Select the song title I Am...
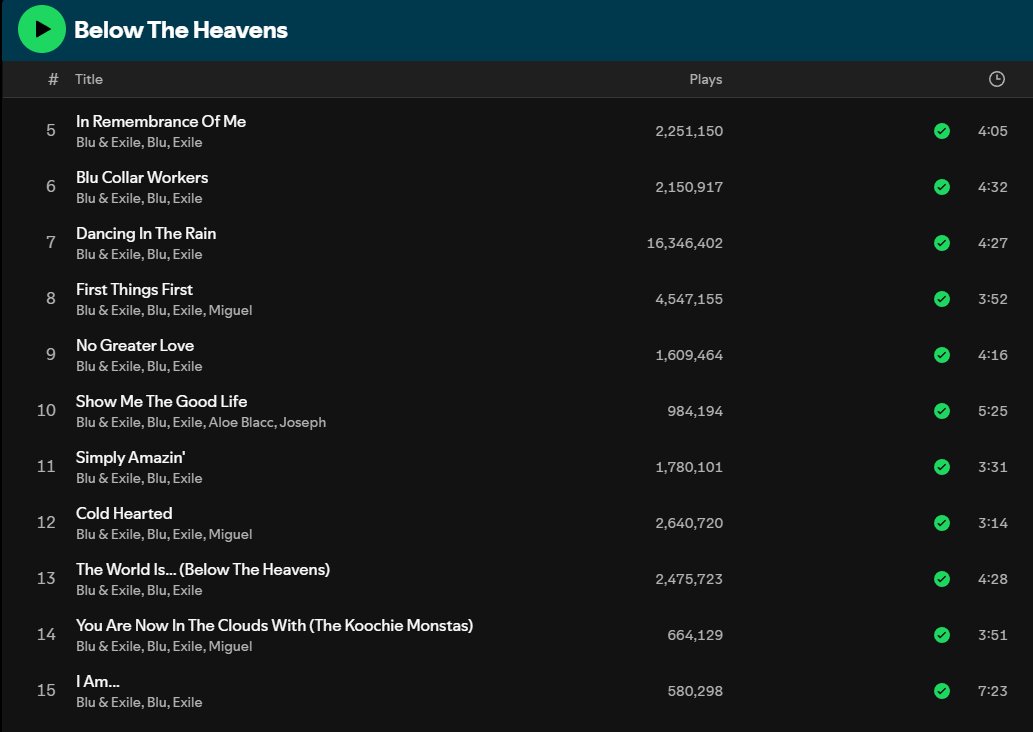This screenshot has width=1033, height=732. click(98, 681)
